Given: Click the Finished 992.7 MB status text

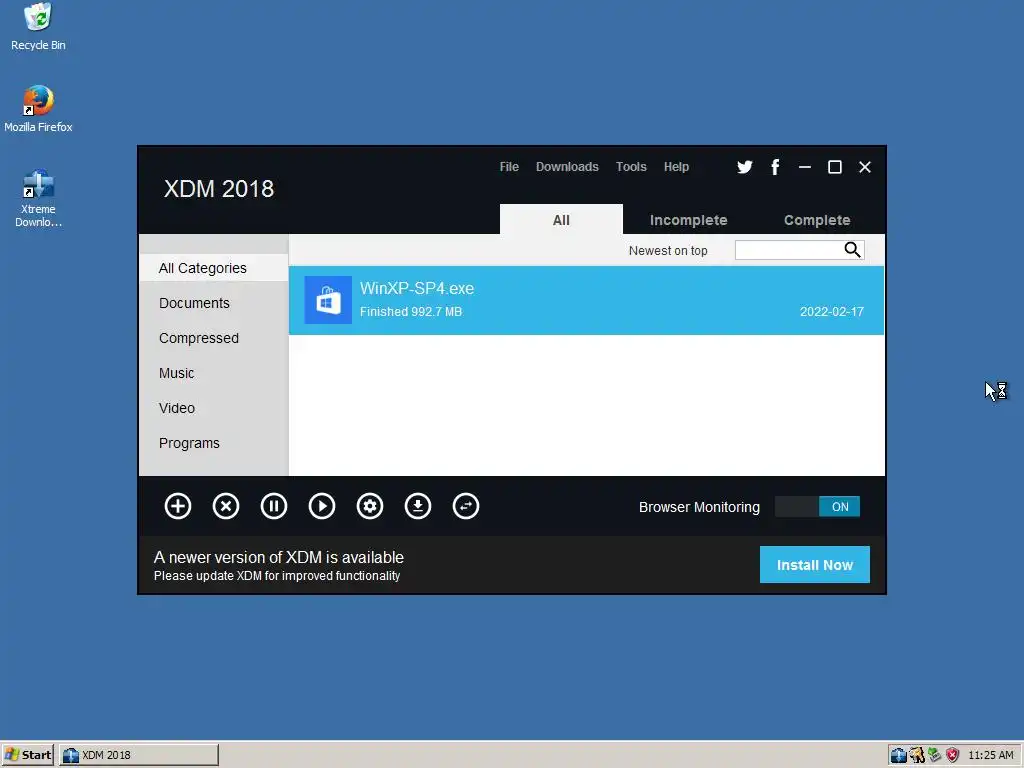Looking at the screenshot, I should pos(411,312).
